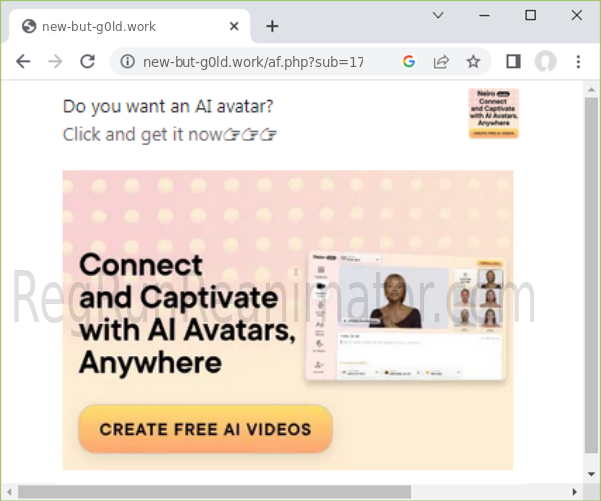601x501 pixels.
Task: Click the forward navigation arrow
Action: point(55,62)
